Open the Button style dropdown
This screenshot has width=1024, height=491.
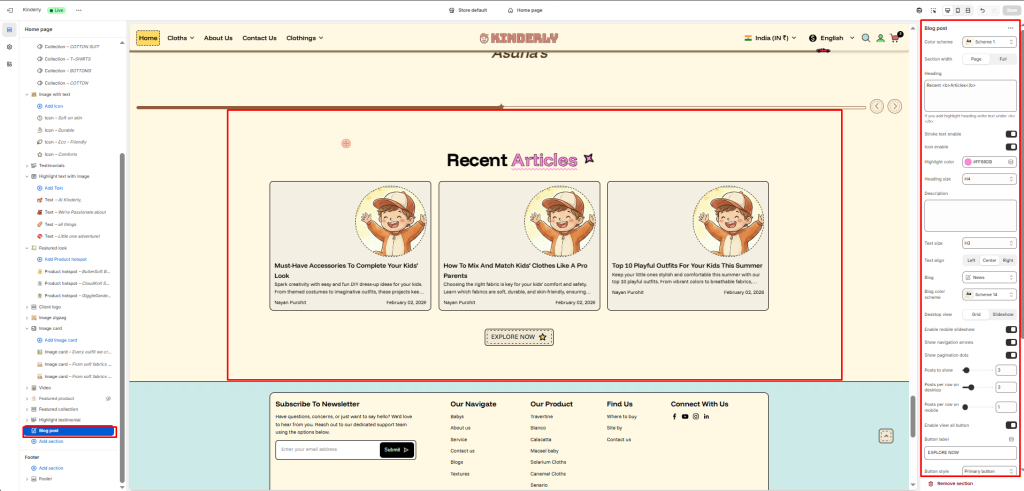point(989,470)
